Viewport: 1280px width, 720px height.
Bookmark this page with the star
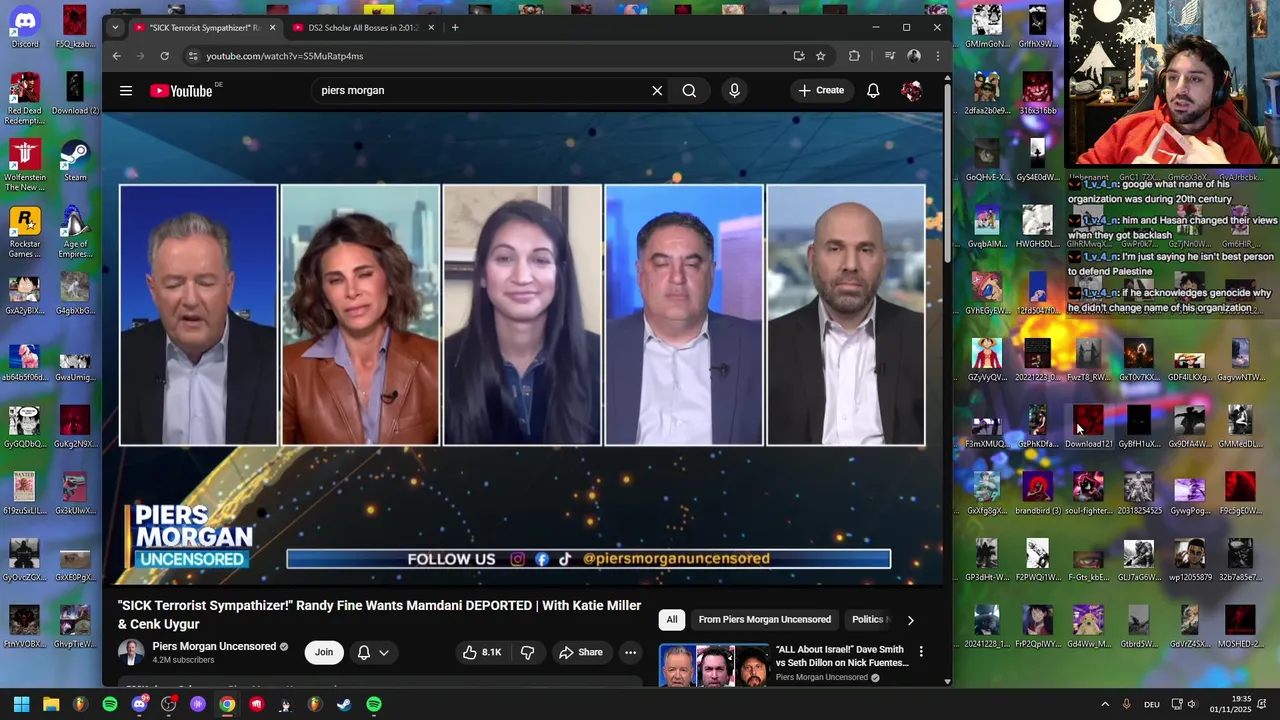click(820, 56)
